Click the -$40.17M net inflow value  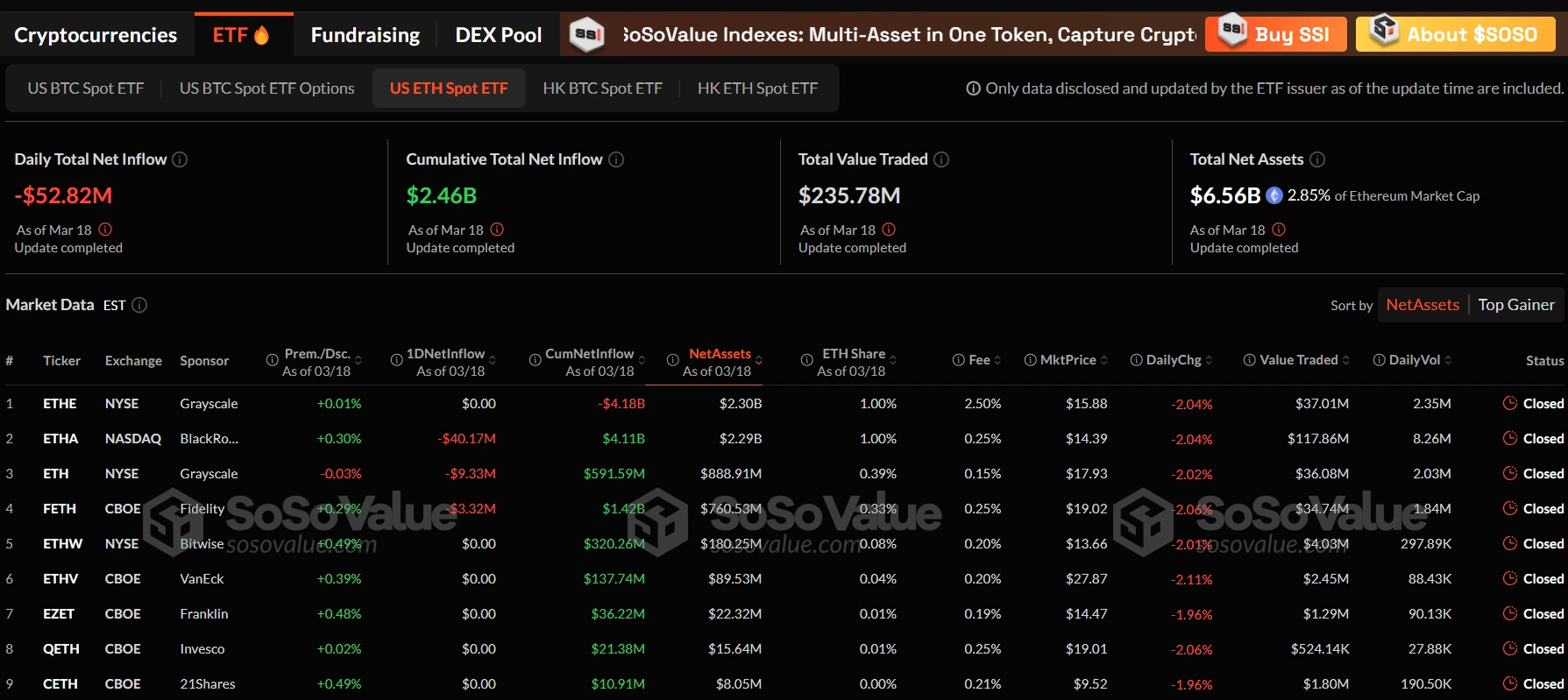(467, 438)
